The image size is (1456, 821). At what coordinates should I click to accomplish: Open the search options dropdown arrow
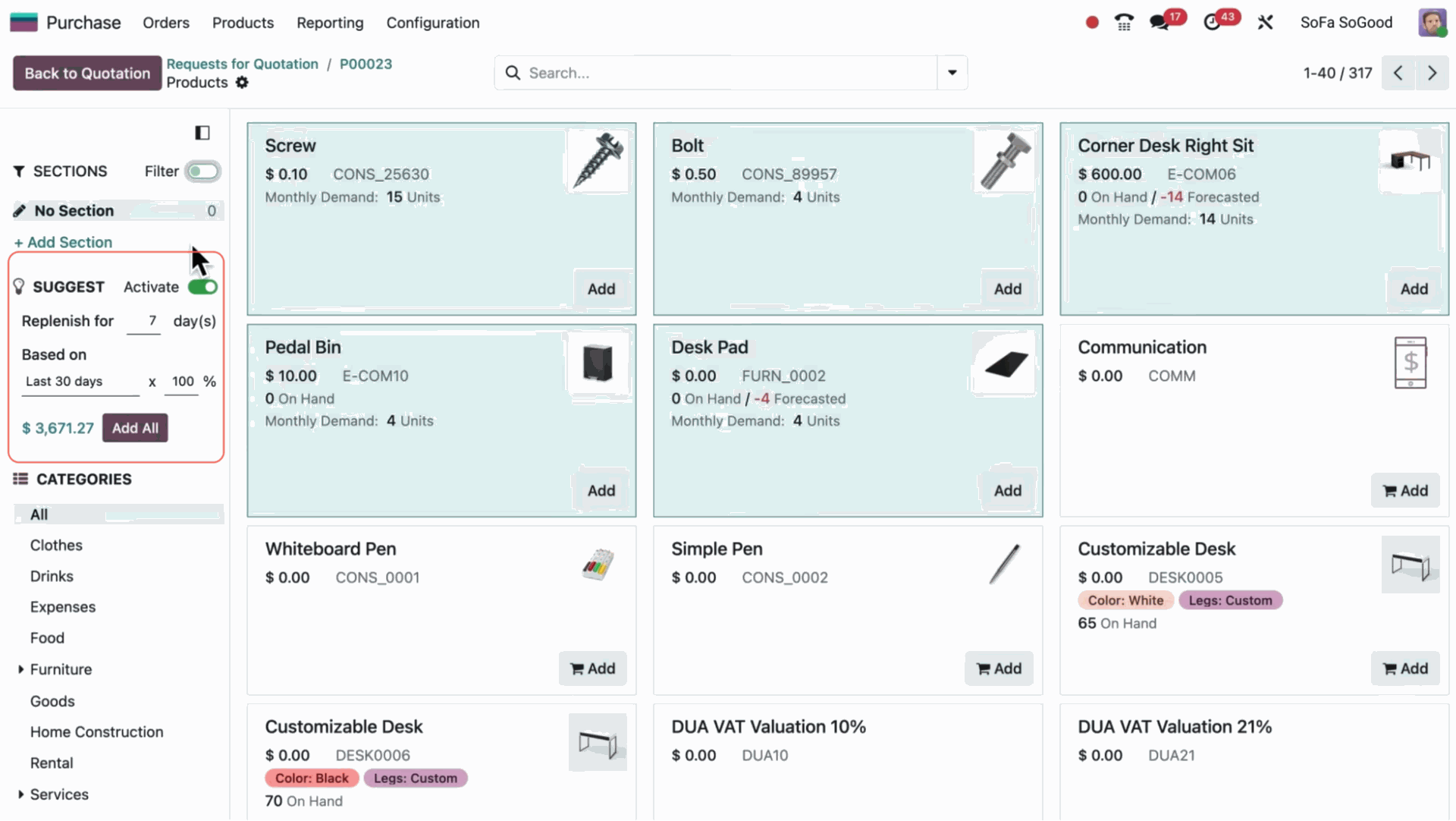pos(952,73)
